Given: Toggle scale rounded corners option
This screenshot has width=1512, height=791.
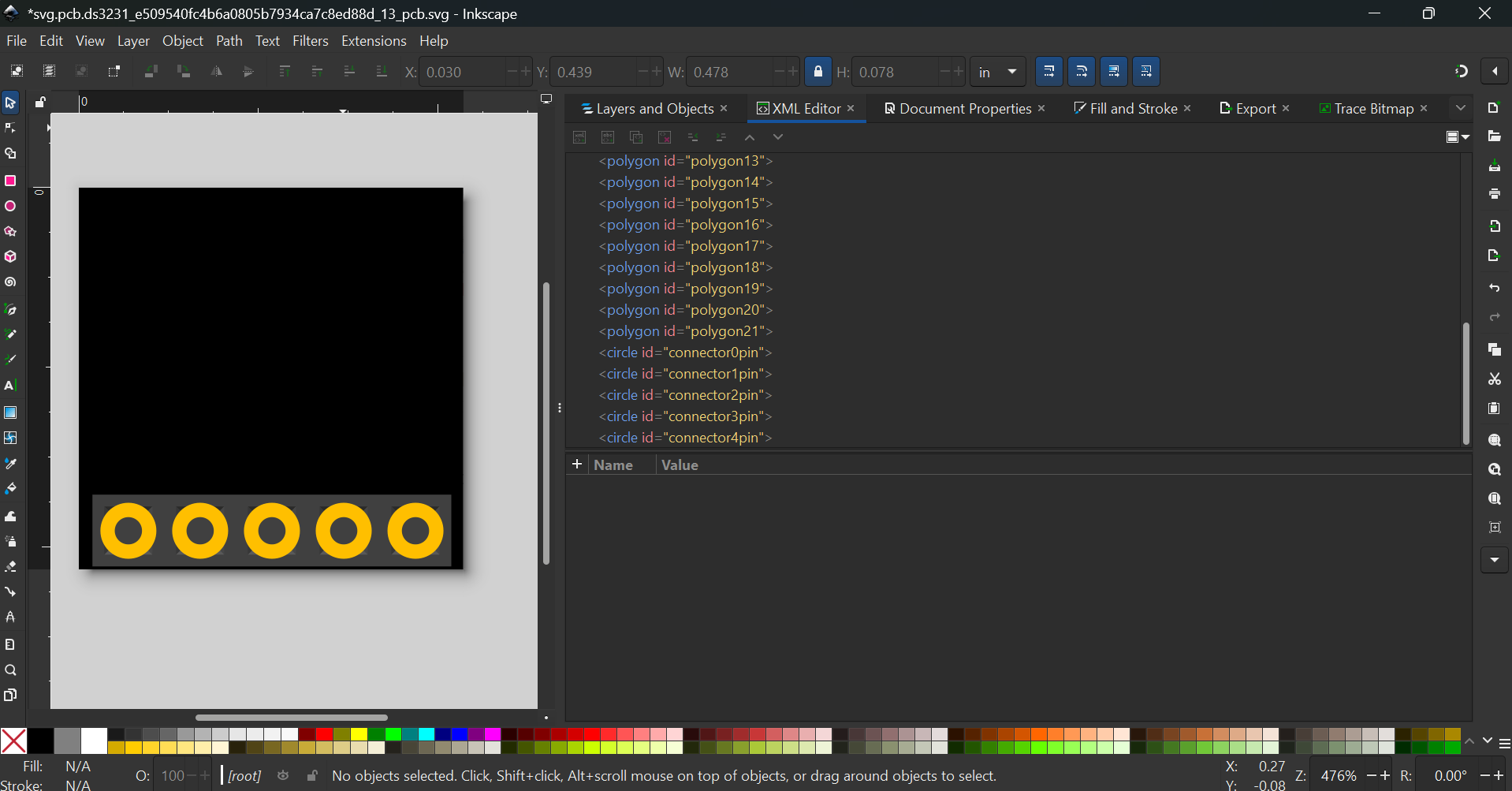Looking at the screenshot, I should (1082, 72).
